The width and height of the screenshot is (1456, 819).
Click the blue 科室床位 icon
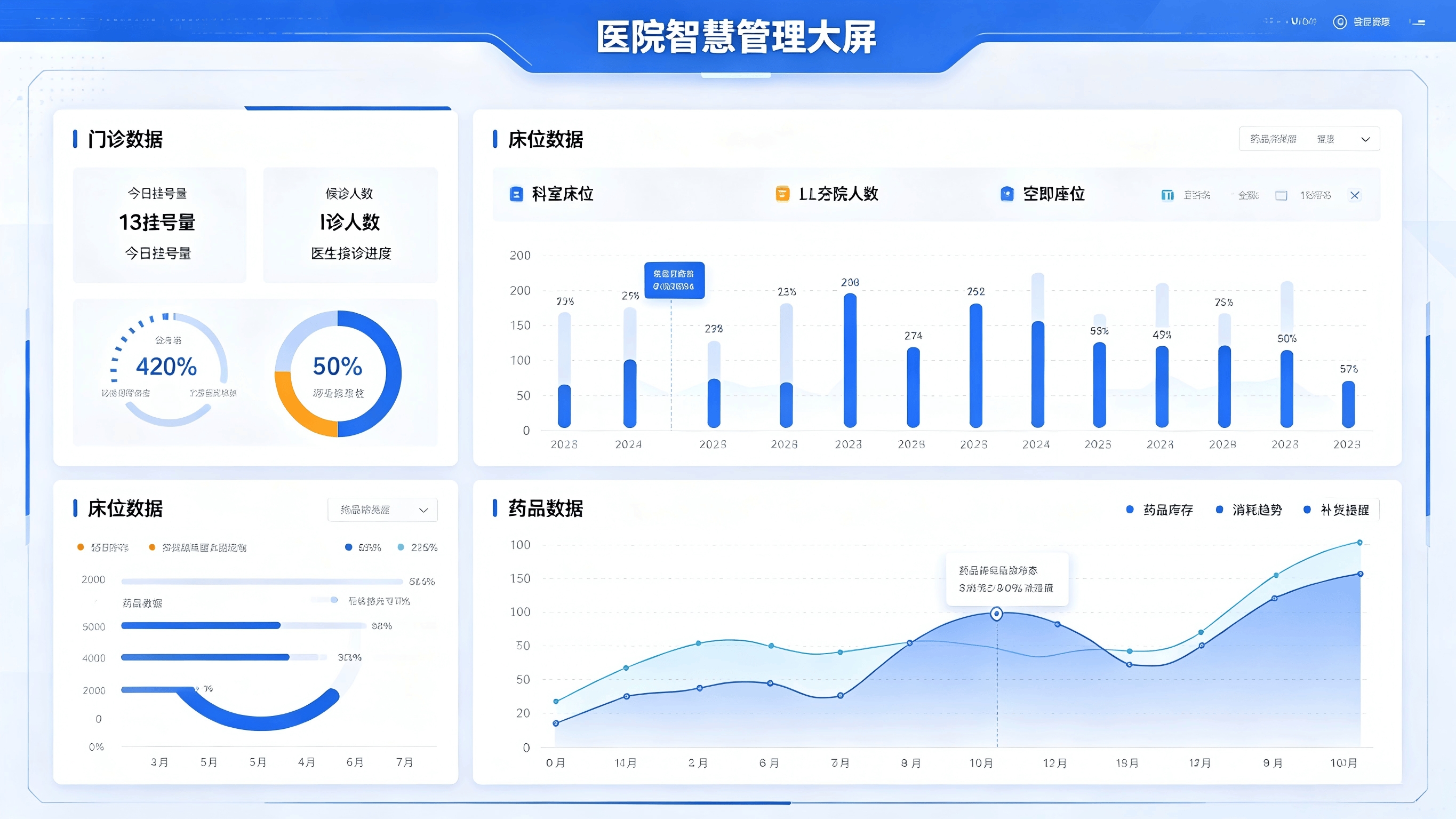(x=516, y=194)
